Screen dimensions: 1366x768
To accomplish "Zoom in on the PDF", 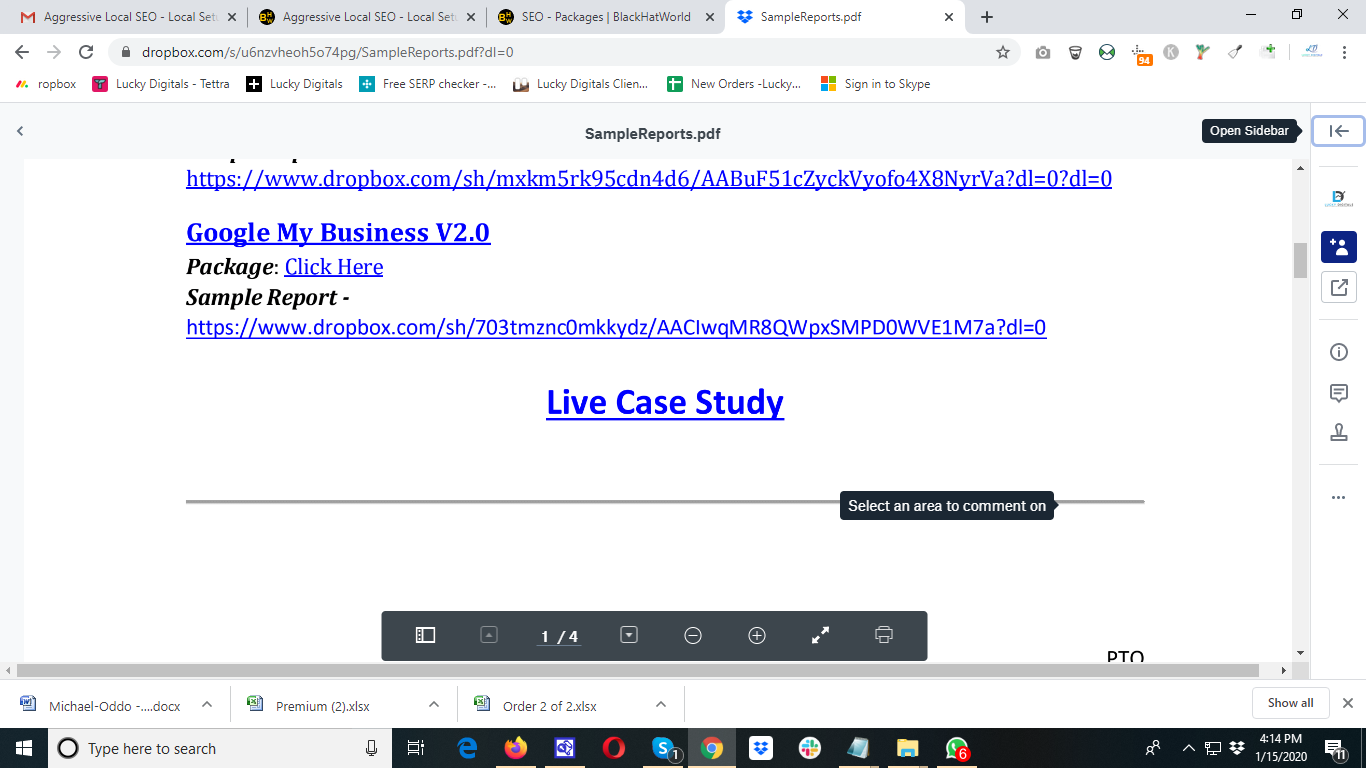I will click(757, 635).
